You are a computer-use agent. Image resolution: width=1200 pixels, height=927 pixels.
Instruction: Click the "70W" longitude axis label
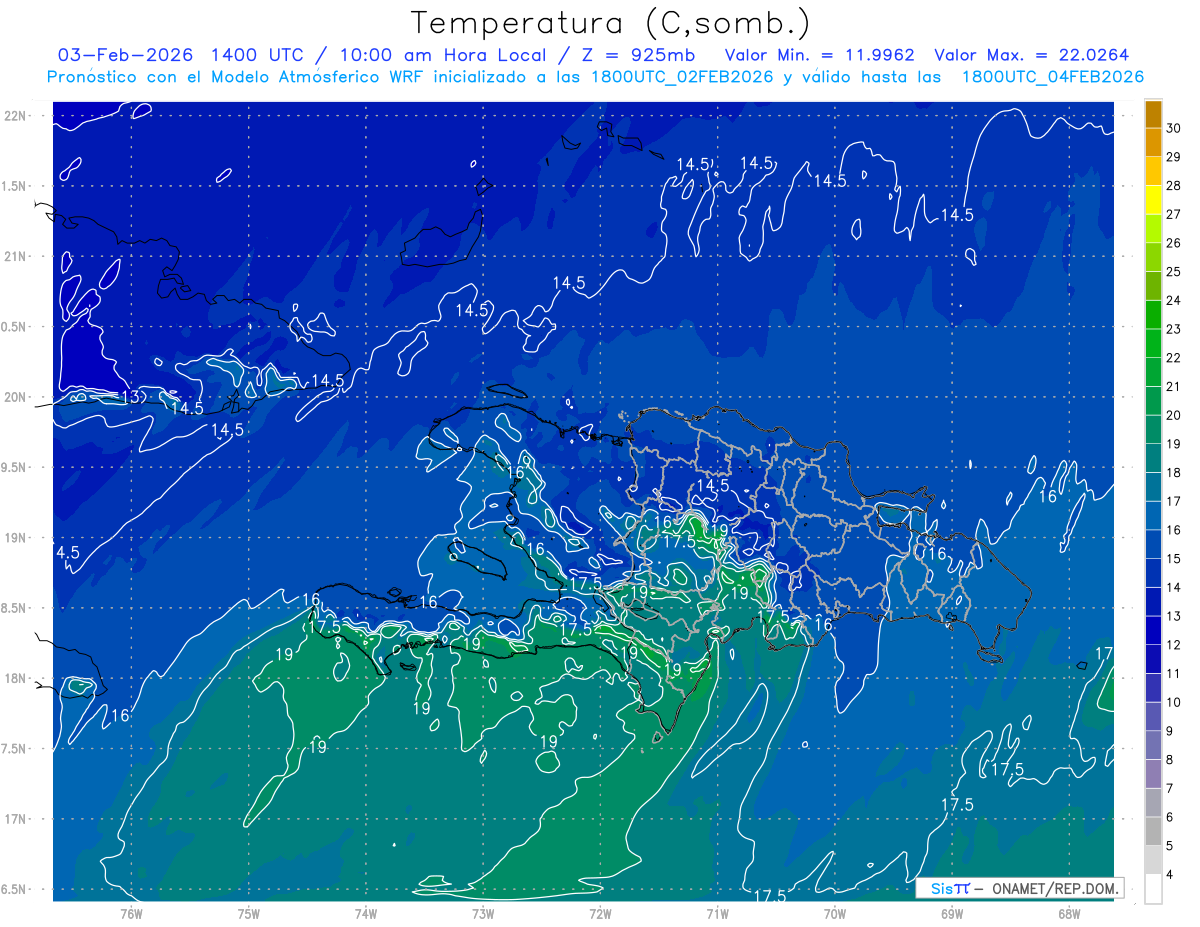(834, 914)
